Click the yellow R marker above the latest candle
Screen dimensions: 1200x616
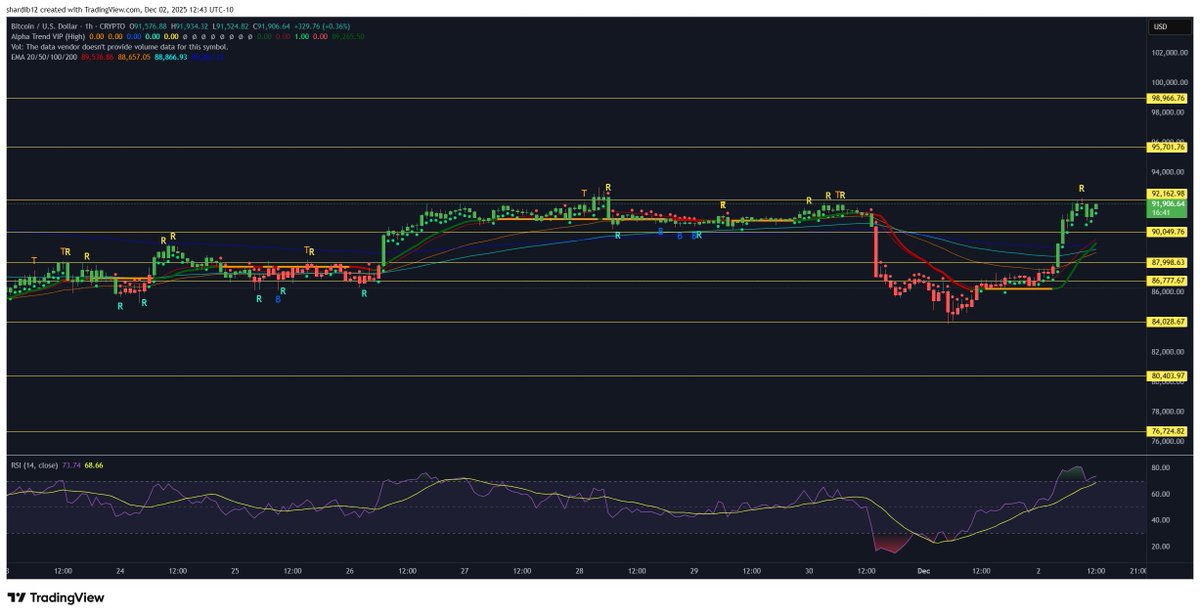[1080, 186]
